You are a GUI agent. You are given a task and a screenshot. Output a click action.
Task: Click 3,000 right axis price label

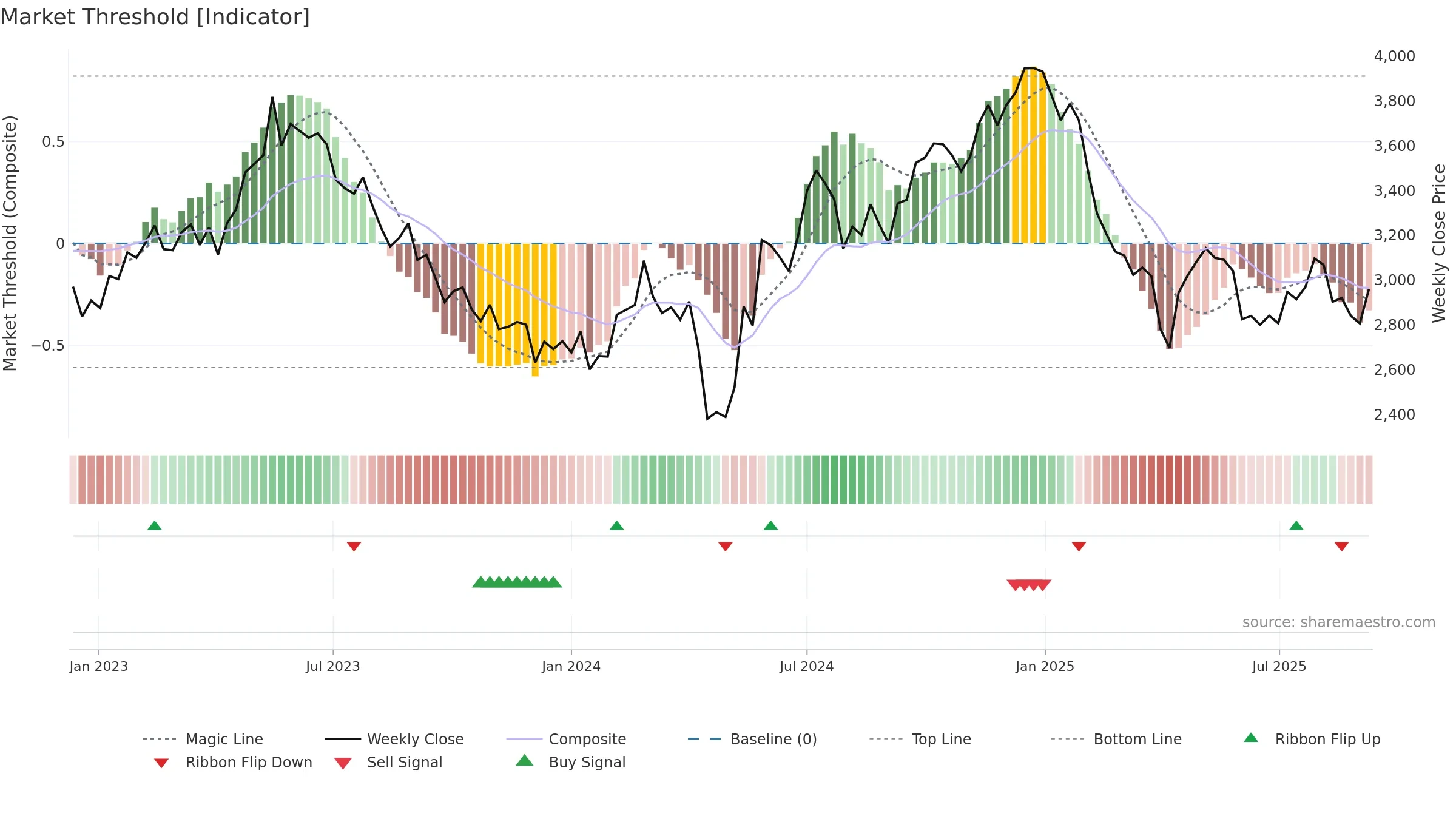point(1395,280)
